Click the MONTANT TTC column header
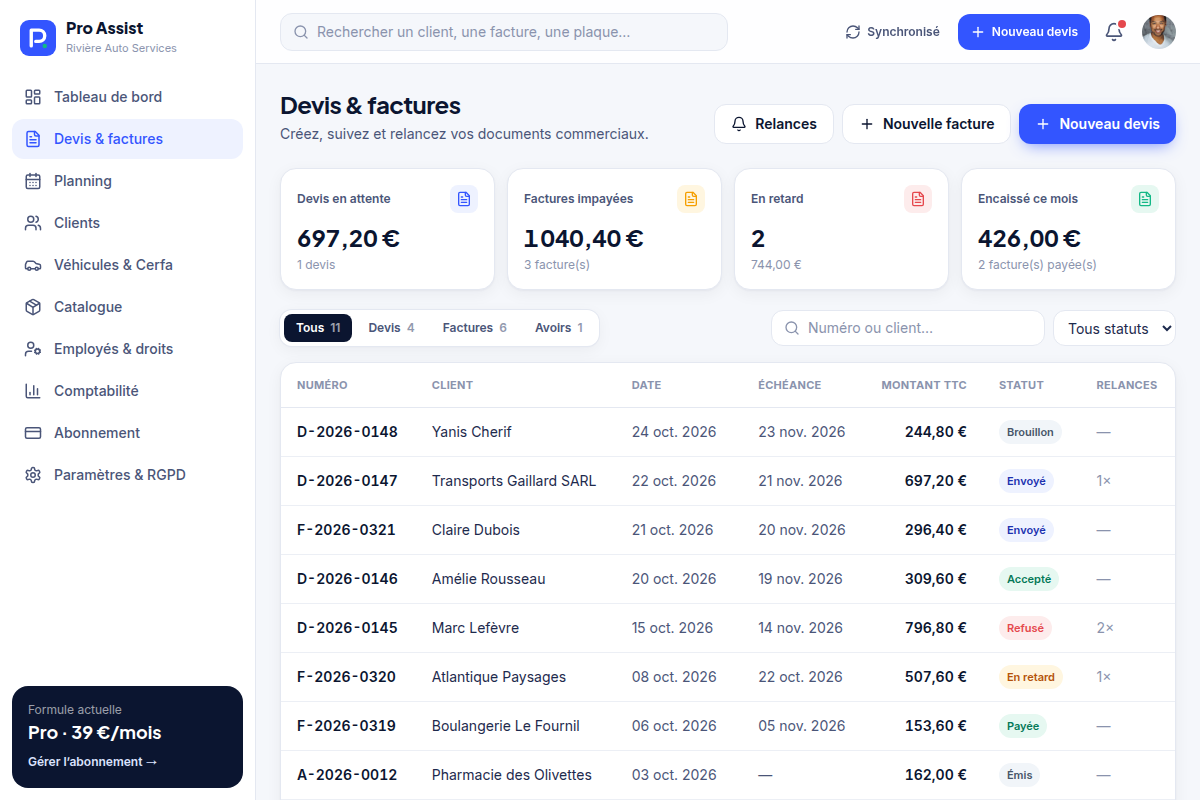The image size is (1200, 800). 924,385
